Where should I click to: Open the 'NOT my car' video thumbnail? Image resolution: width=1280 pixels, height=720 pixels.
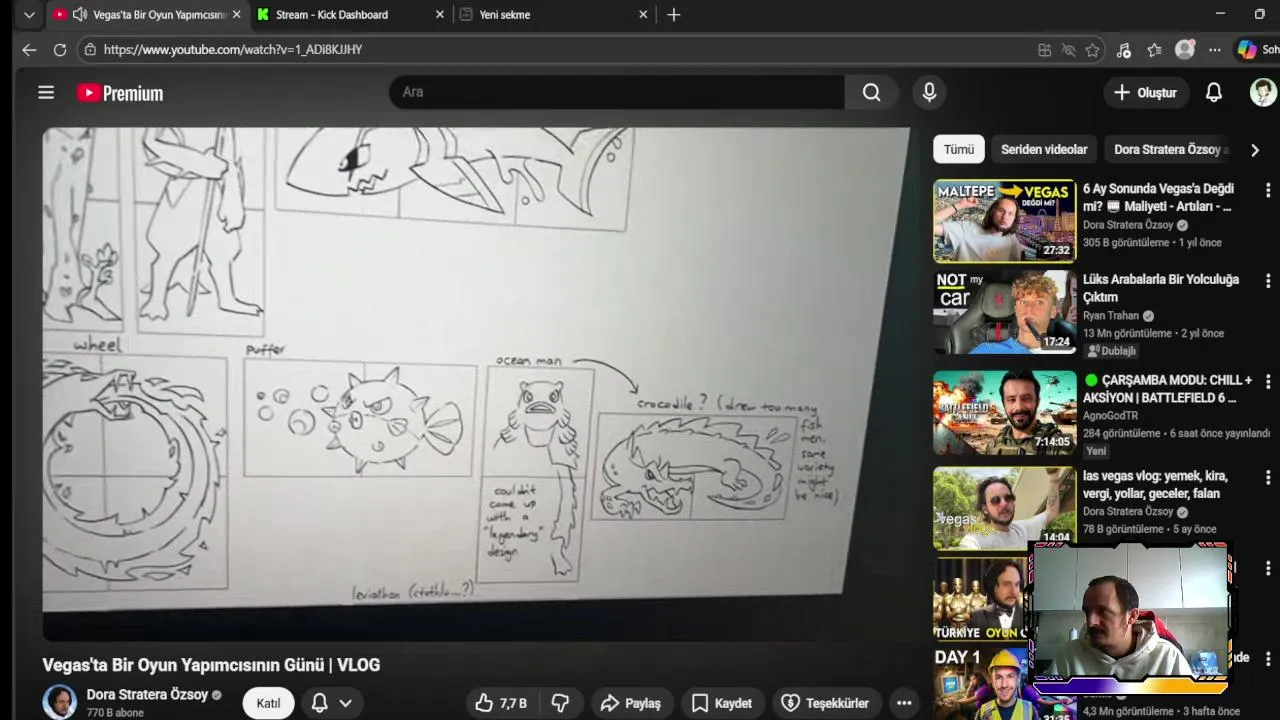(x=1004, y=312)
